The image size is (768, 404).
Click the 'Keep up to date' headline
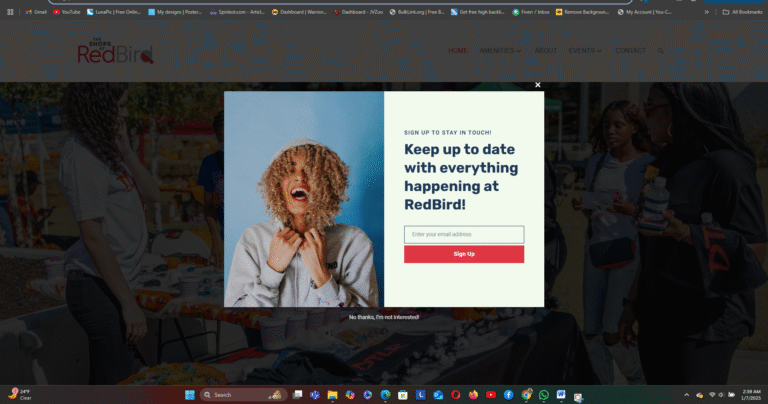[461, 177]
